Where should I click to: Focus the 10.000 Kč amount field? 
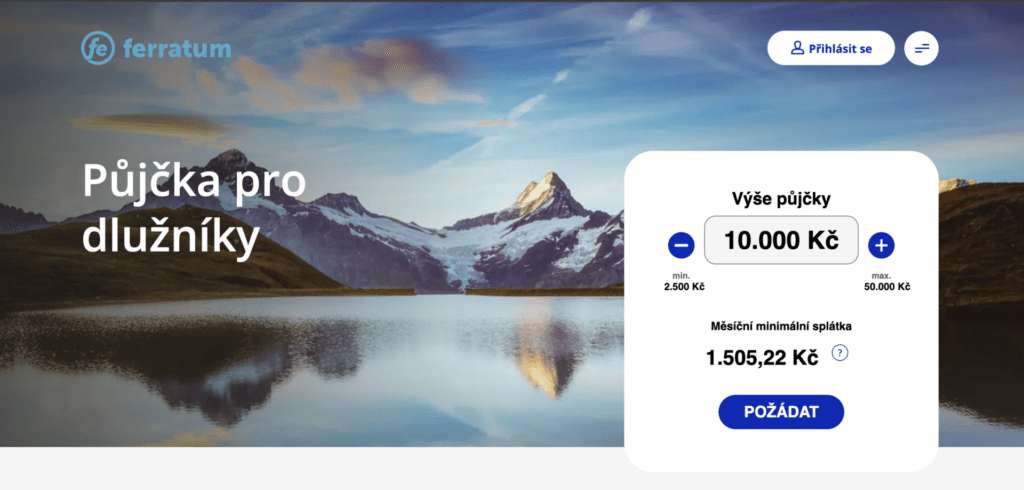tap(781, 240)
